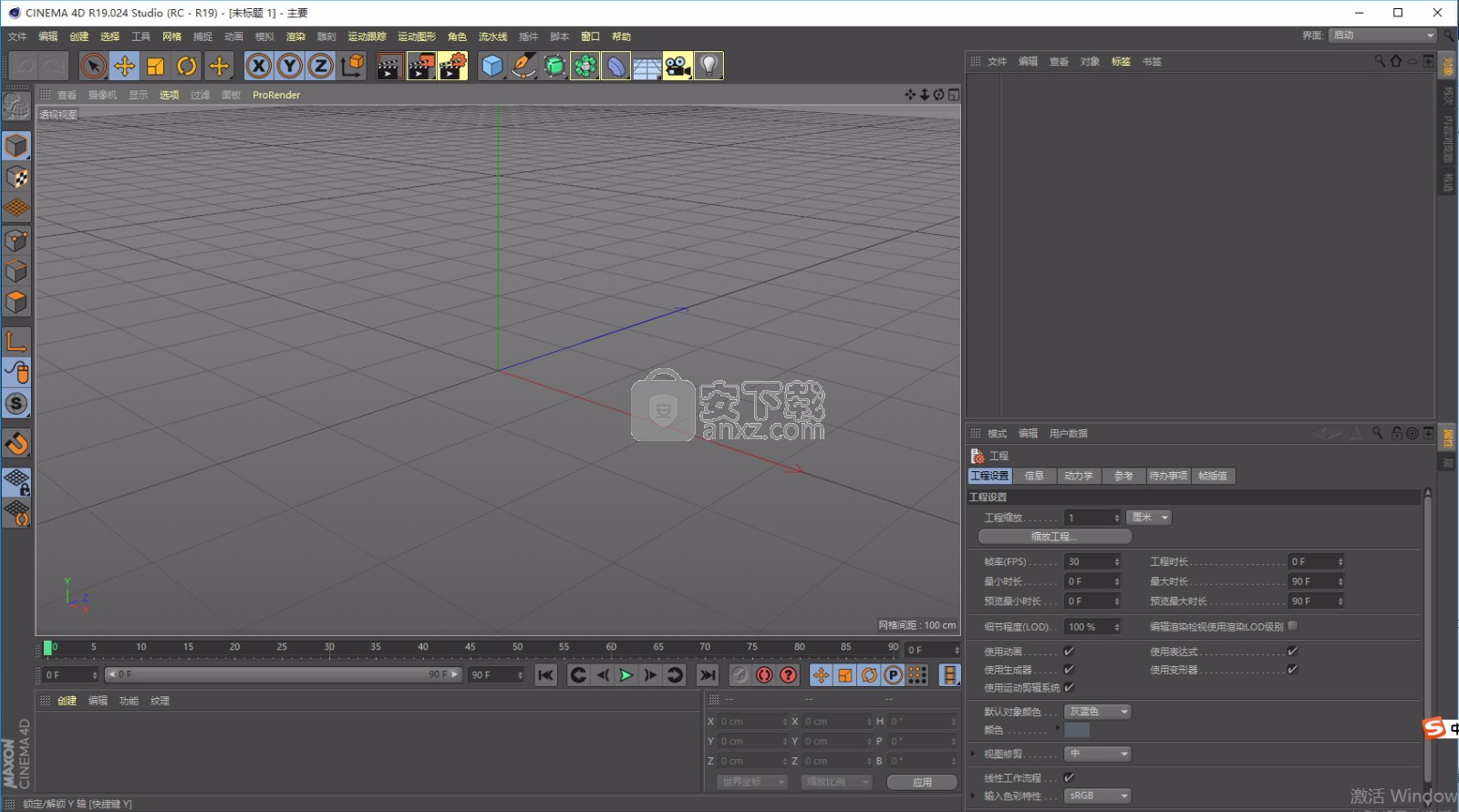Image resolution: width=1459 pixels, height=812 pixels.
Task: Activate the Rotate tool in top toolbar
Action: point(187,66)
